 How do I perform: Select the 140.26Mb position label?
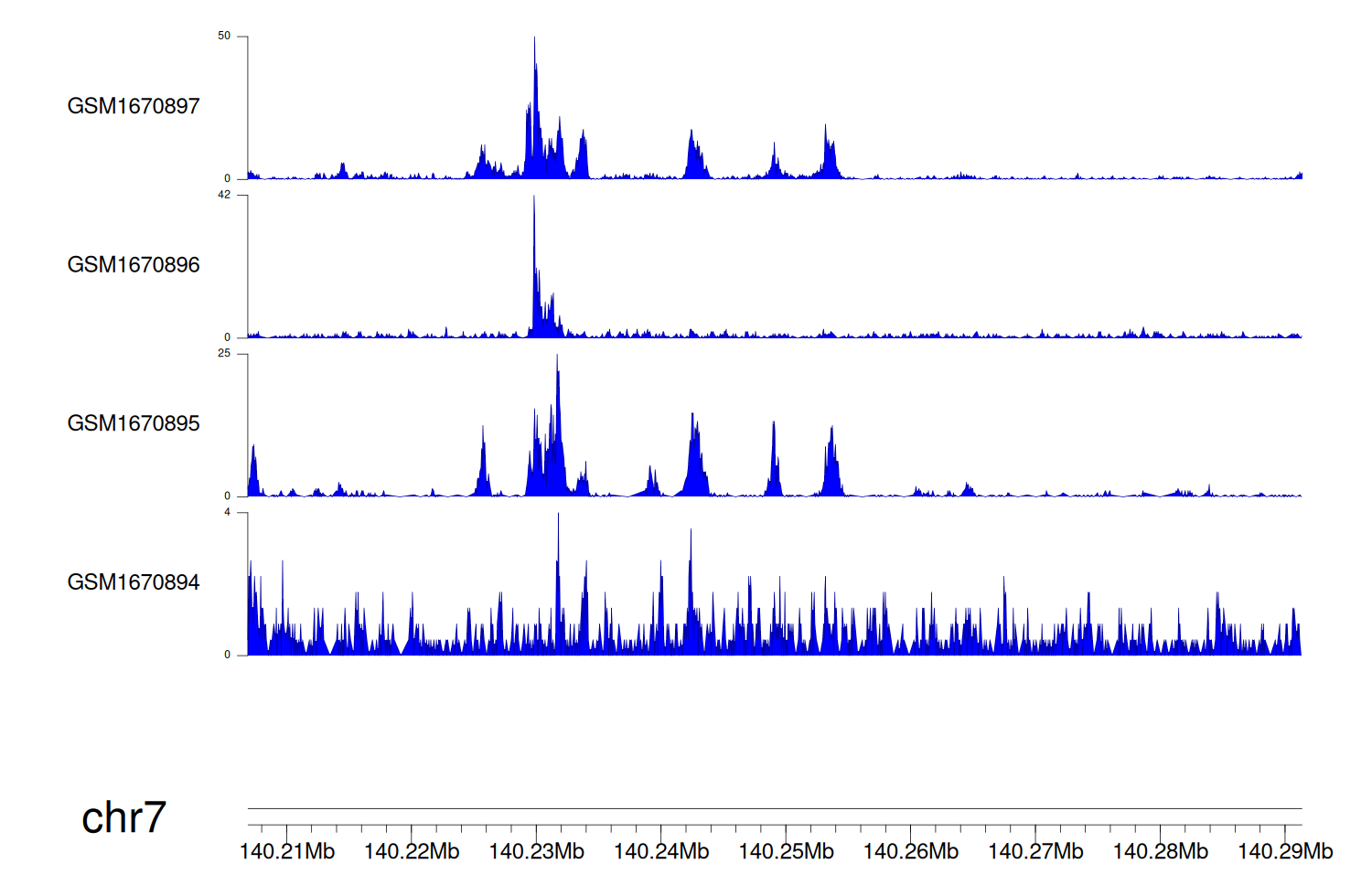point(911,852)
